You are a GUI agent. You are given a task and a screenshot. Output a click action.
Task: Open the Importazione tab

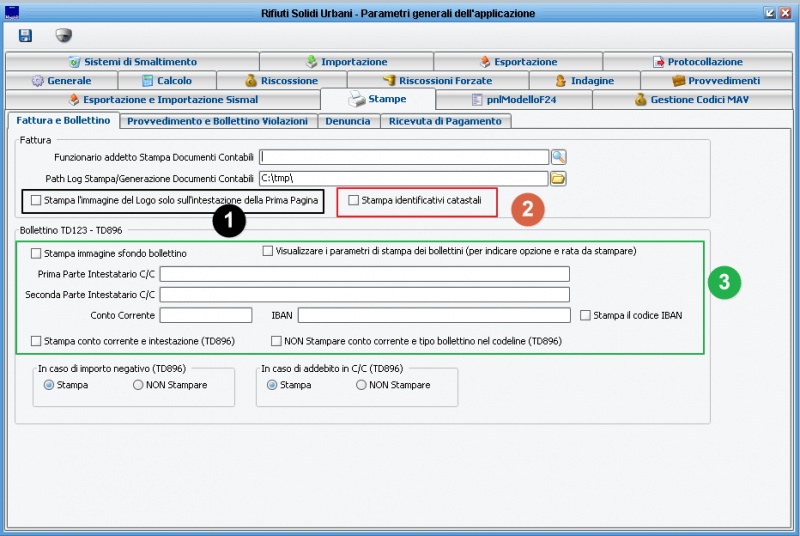(x=346, y=62)
